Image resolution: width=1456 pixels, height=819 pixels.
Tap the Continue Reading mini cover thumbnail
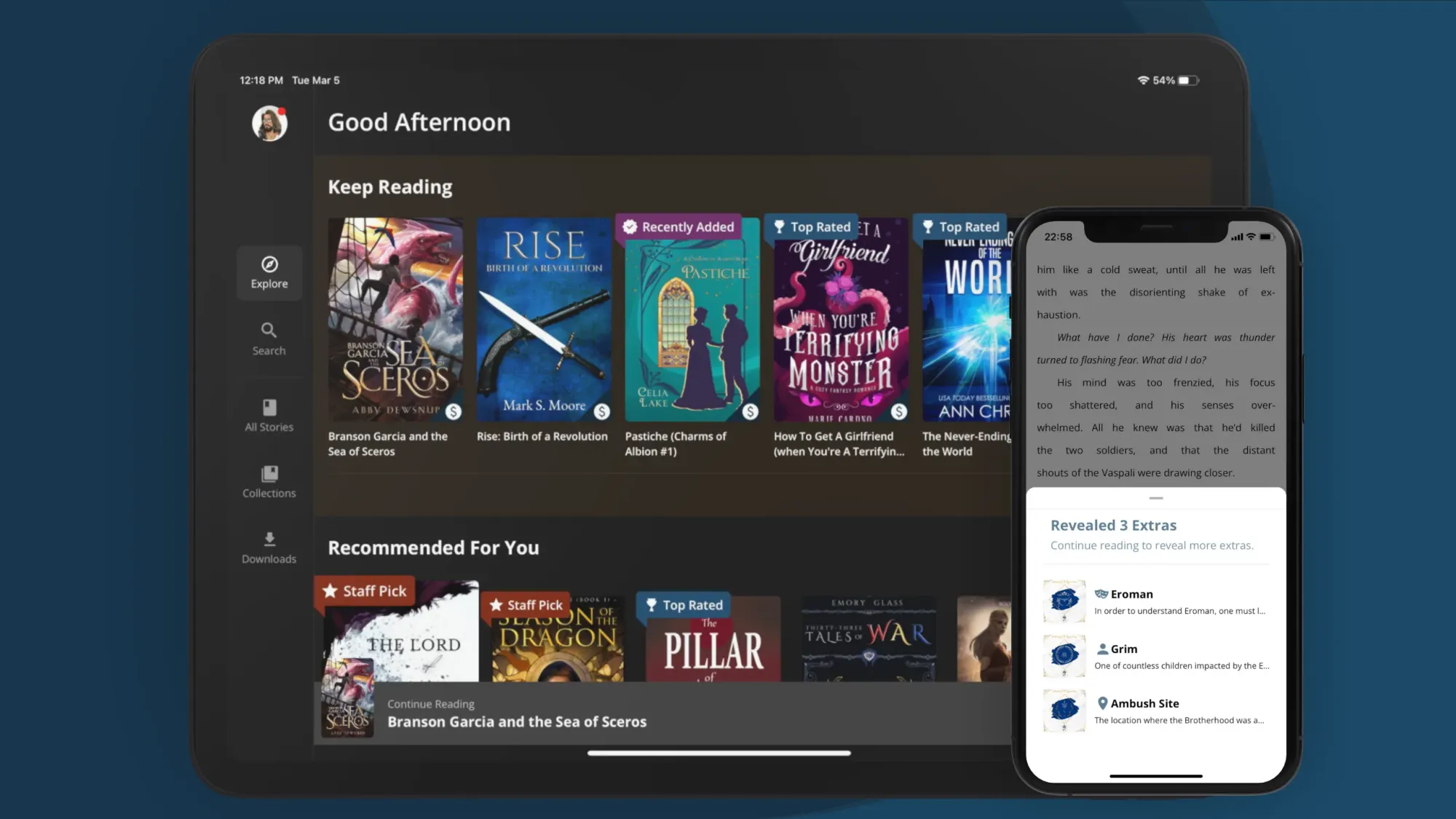348,697
